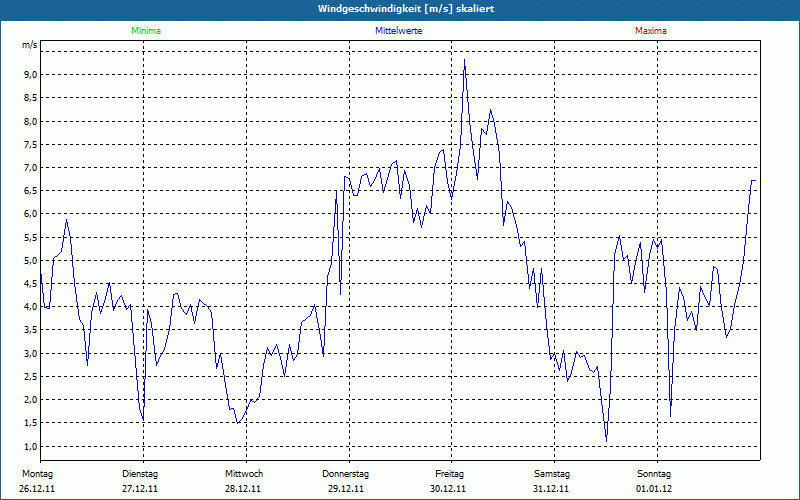This screenshot has height=500, width=800.
Task: Click the date 30.12.11
Action: [x=448, y=489]
